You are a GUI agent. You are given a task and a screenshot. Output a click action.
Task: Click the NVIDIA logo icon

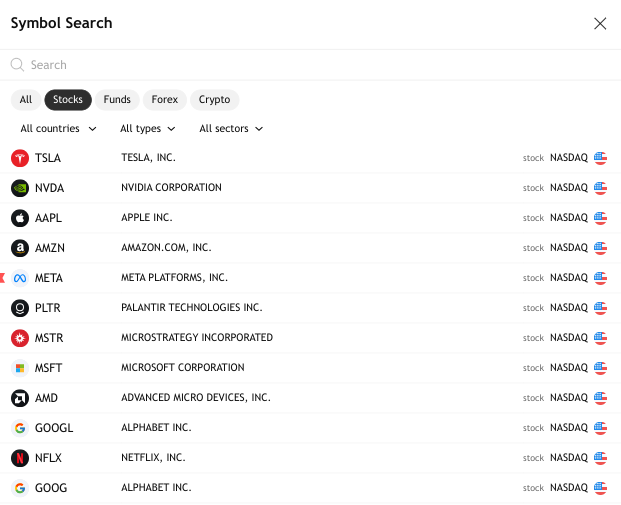click(20, 188)
